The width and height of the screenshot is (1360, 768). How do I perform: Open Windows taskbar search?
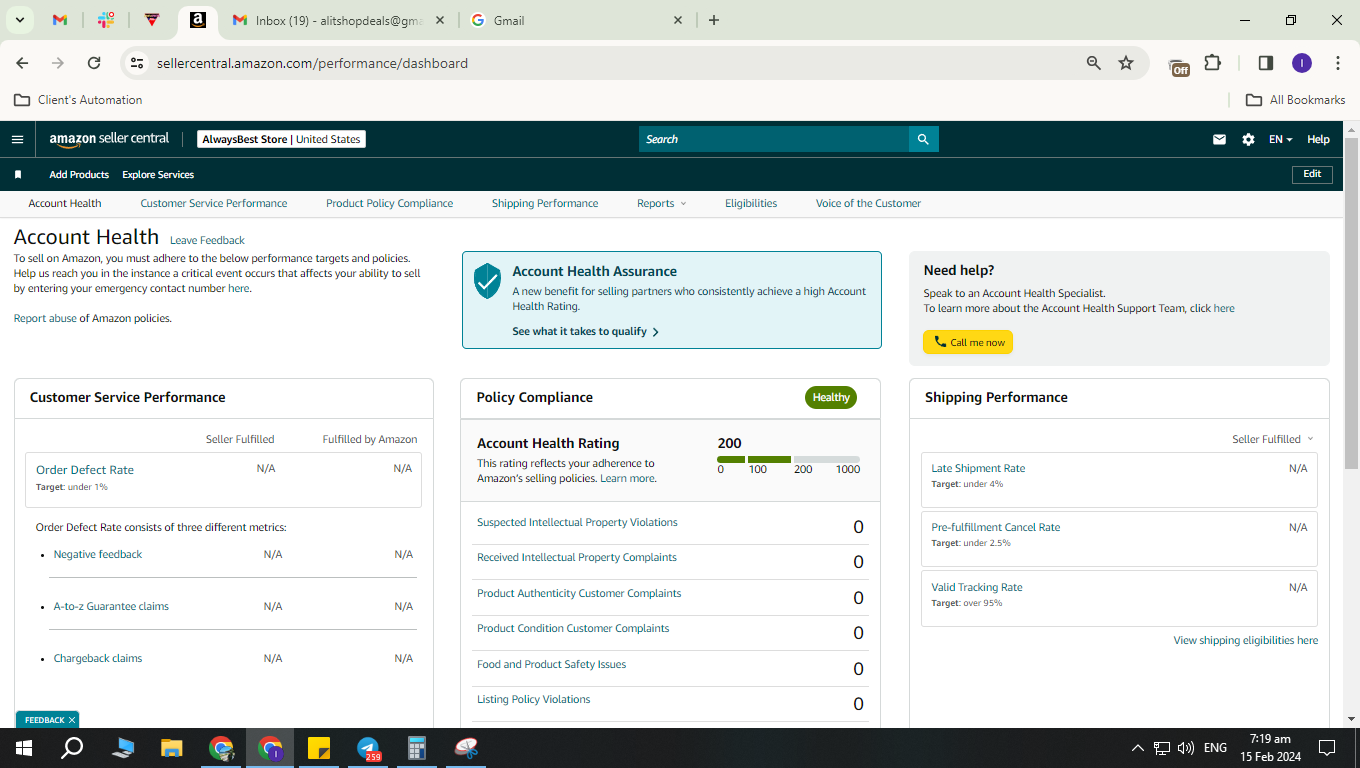72,748
